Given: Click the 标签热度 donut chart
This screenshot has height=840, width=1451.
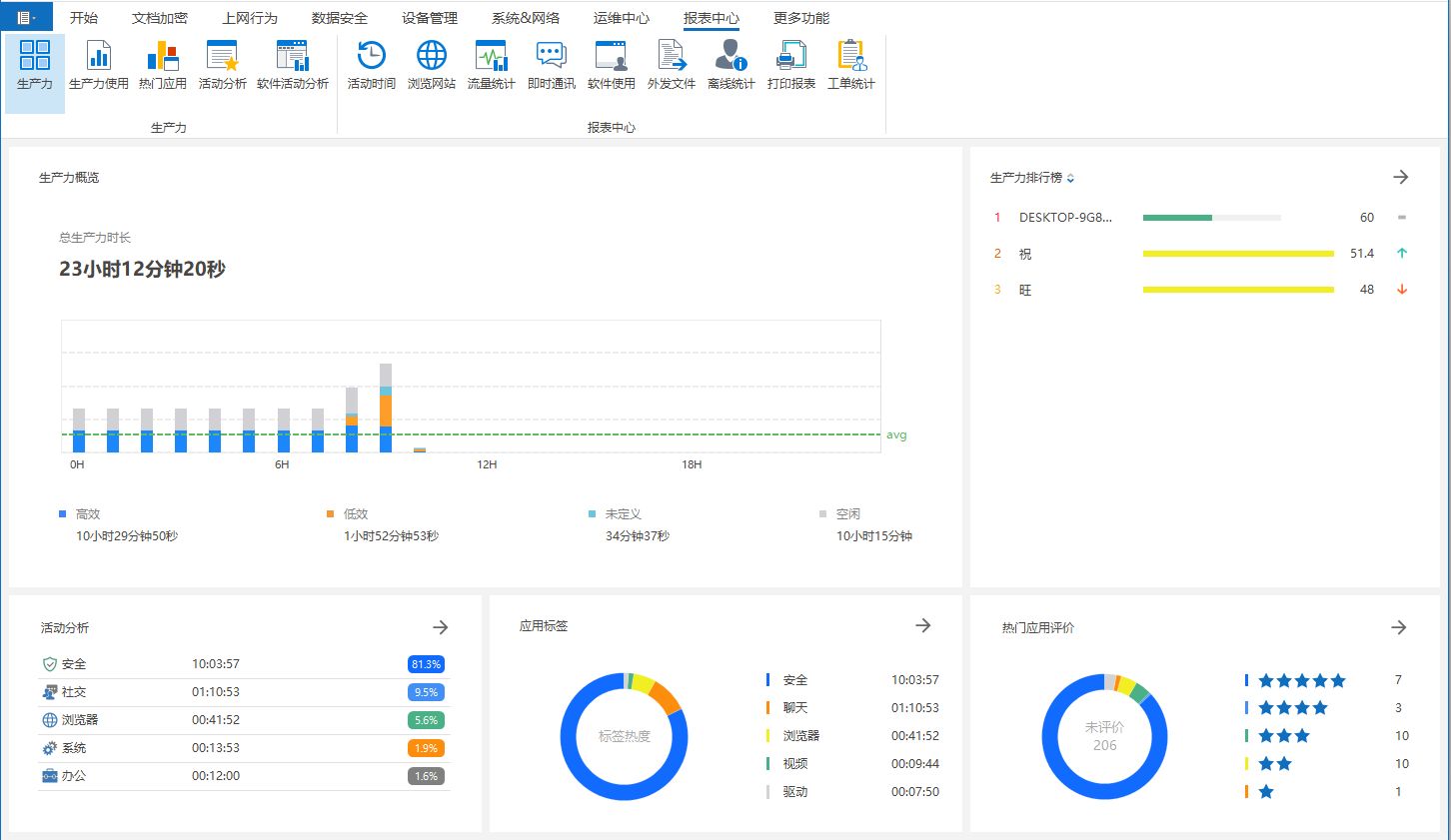Looking at the screenshot, I should pyautogui.click(x=625, y=736).
